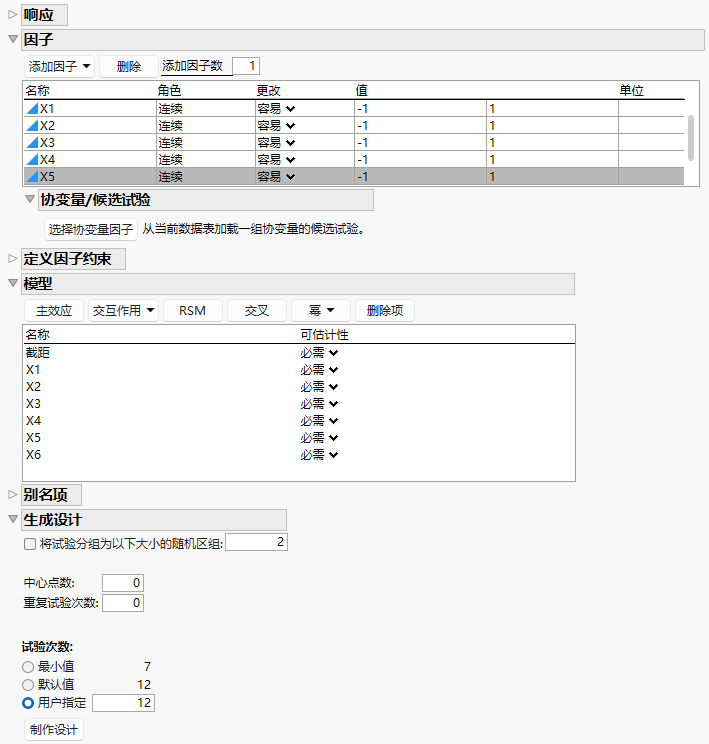Collapse the 因子 section
Image resolution: width=709 pixels, height=744 pixels.
click(x=13, y=39)
